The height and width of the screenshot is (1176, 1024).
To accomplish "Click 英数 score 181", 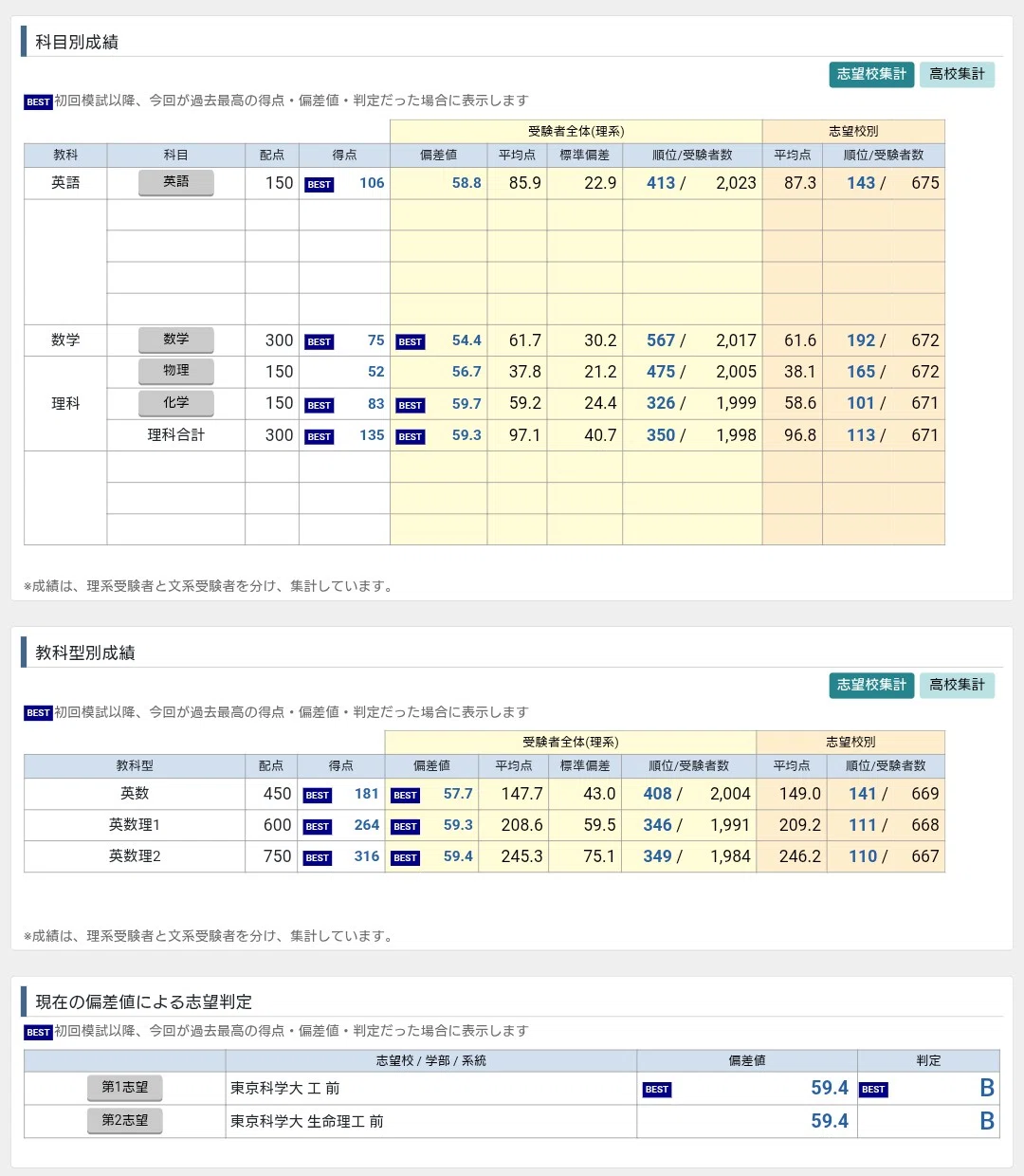I will [x=367, y=794].
